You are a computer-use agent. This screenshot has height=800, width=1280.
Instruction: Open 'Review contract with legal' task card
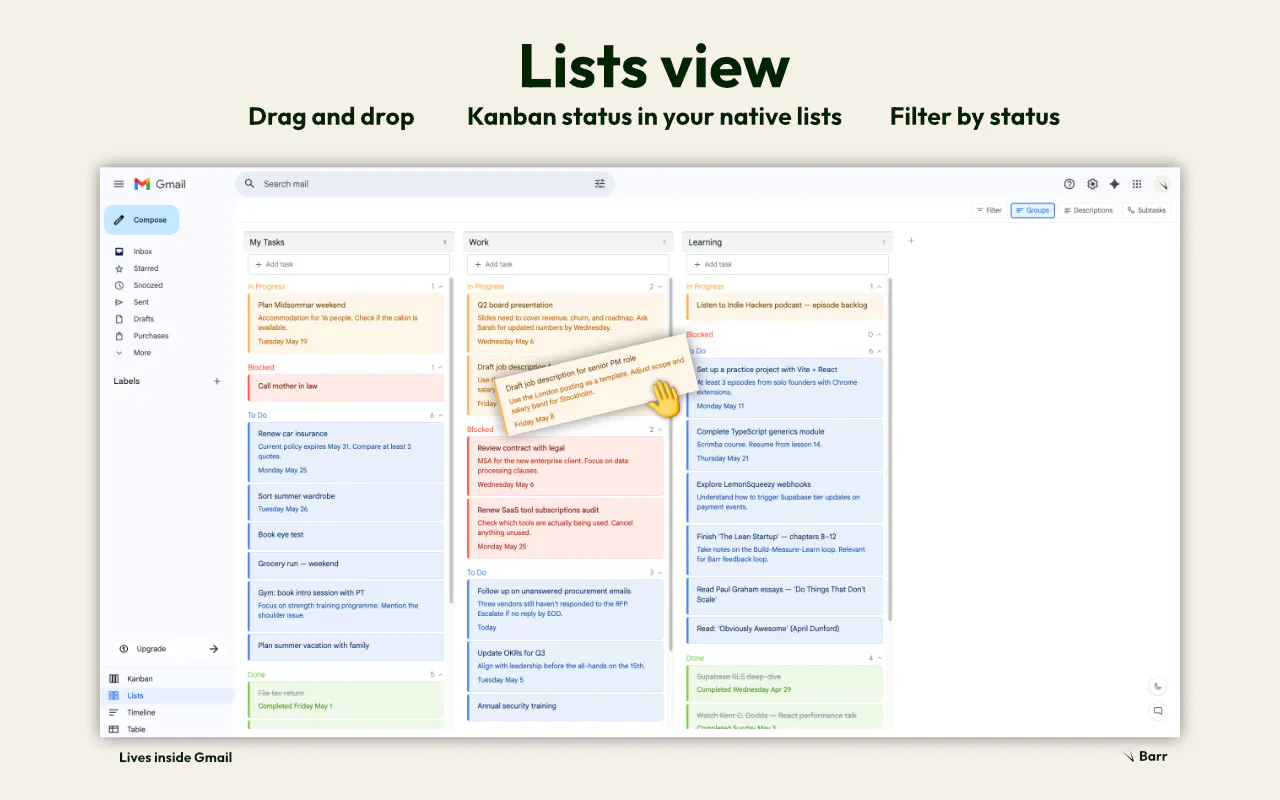[565, 467]
